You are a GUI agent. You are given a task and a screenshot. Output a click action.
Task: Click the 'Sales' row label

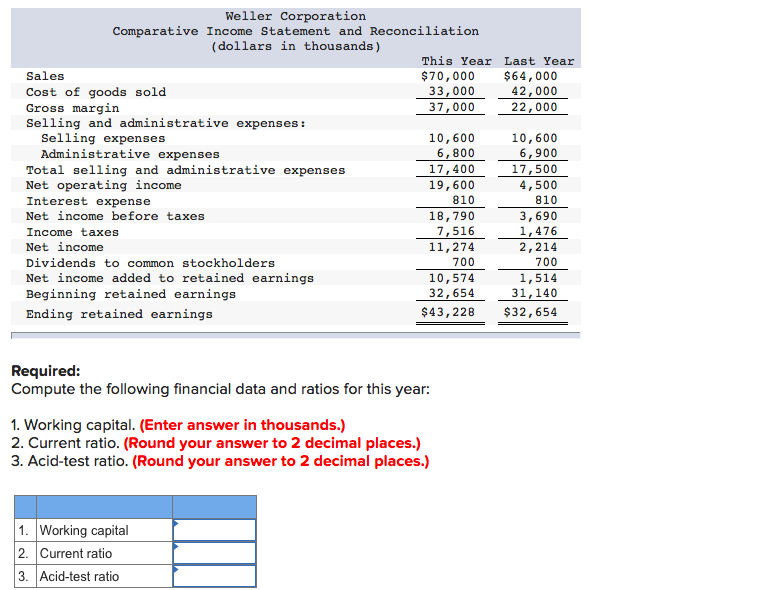[45, 76]
